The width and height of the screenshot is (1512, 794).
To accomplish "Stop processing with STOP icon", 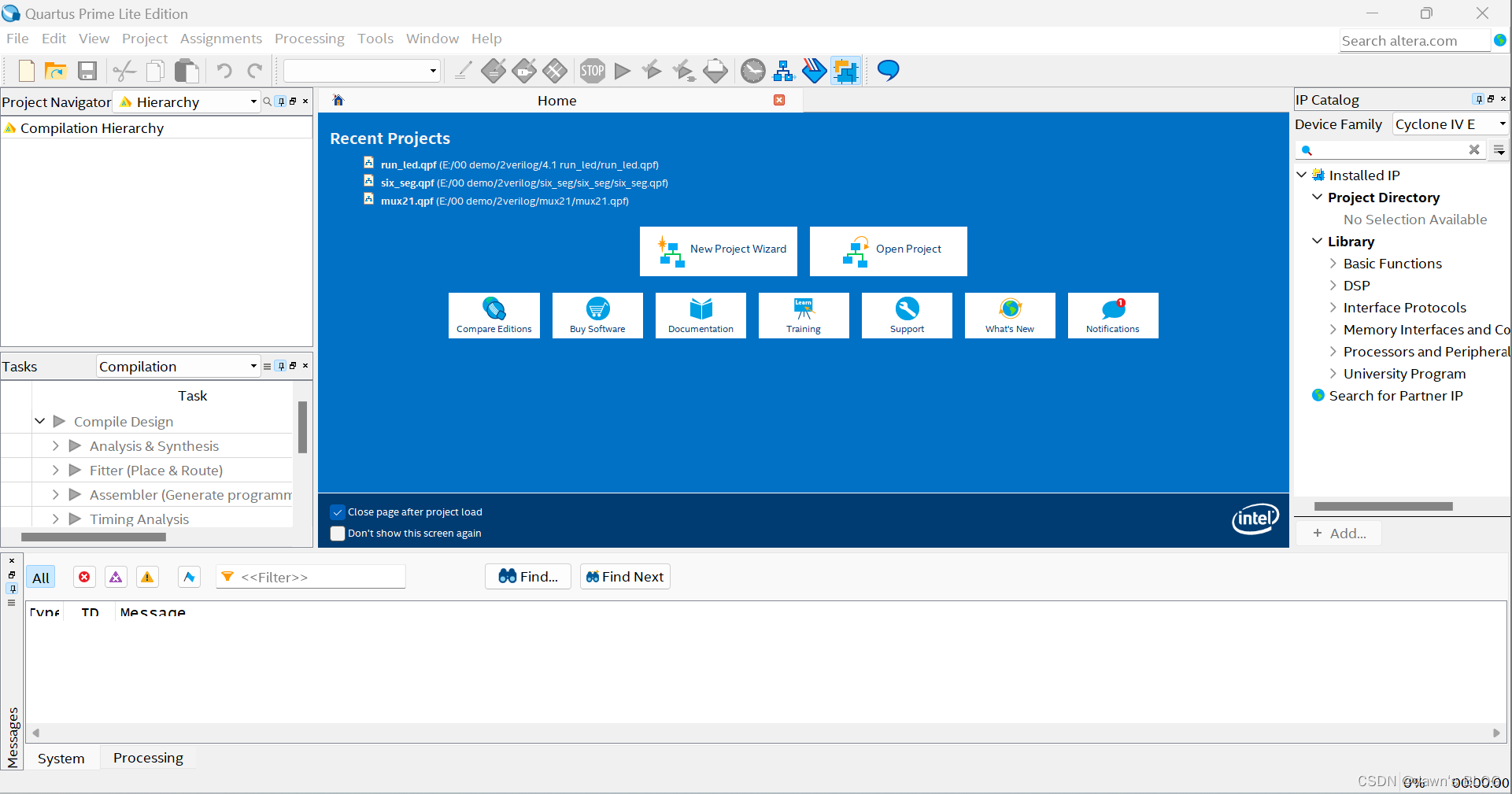I will (593, 71).
